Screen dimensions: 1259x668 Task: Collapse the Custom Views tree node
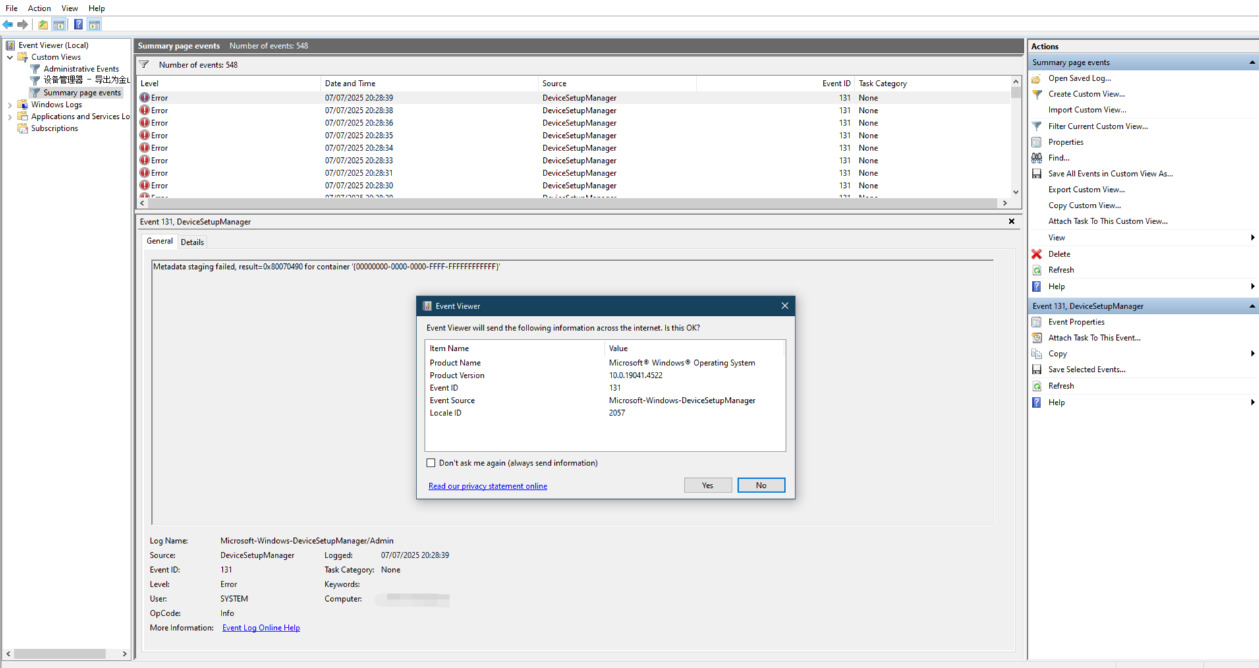click(x=10, y=57)
